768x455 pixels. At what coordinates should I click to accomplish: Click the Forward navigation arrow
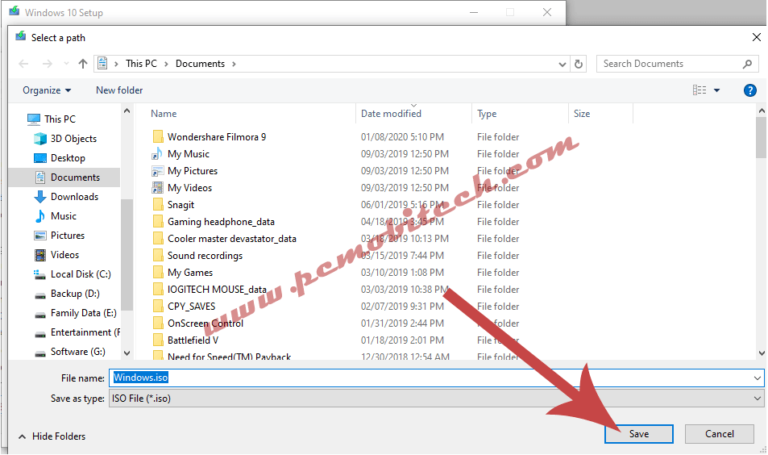(x=47, y=64)
